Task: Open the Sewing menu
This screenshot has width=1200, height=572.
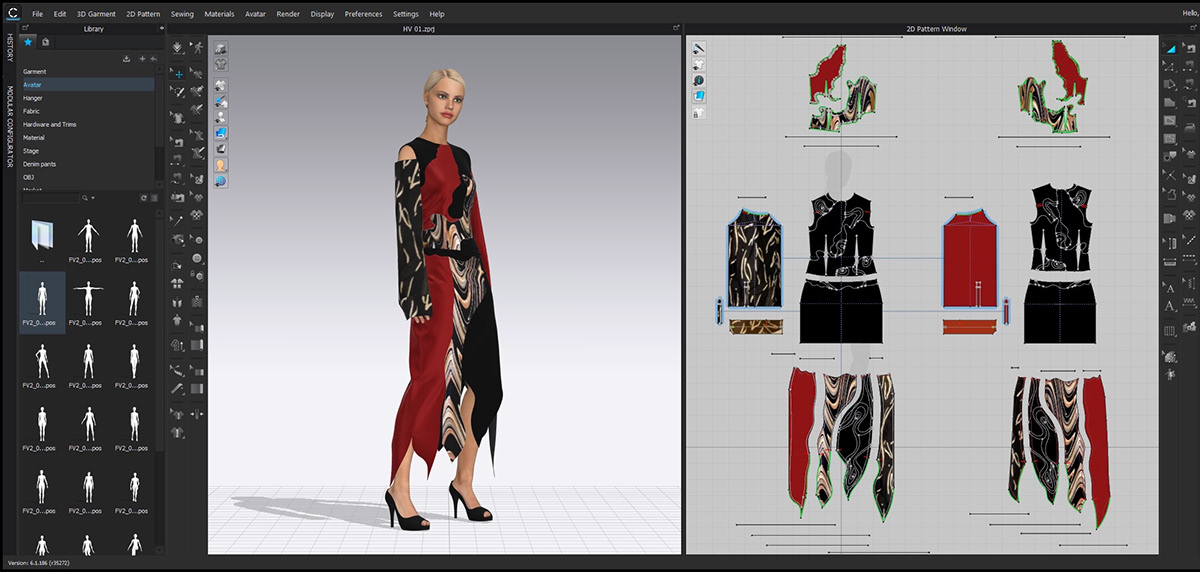Action: 182,14
